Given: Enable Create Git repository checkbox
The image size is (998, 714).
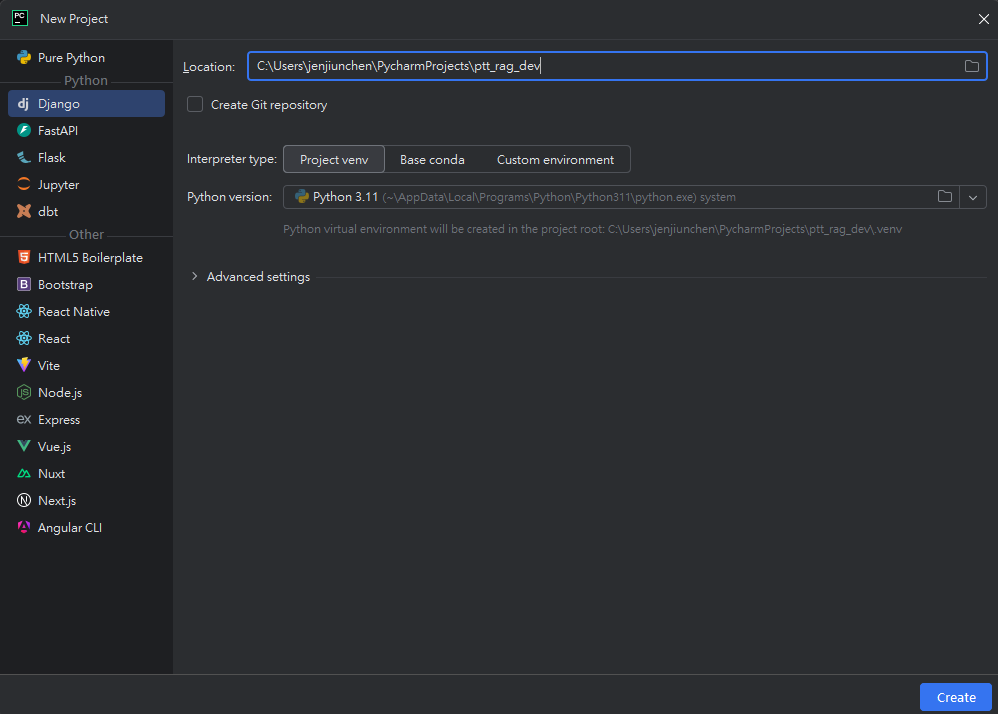Looking at the screenshot, I should 195,104.
